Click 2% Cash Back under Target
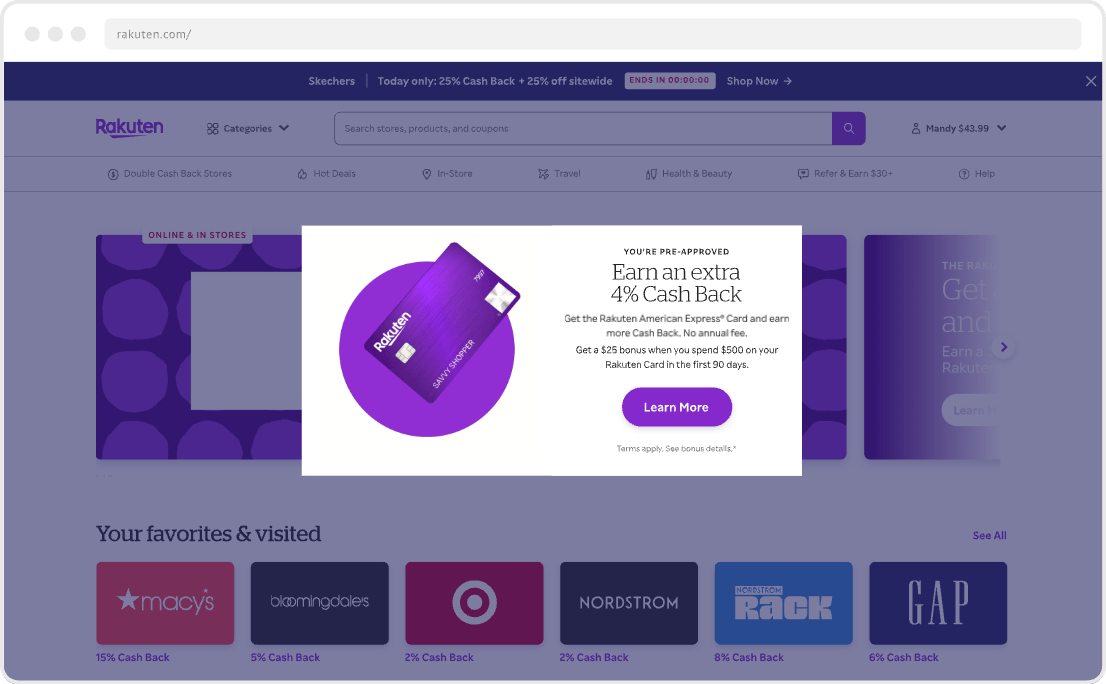 (x=439, y=657)
